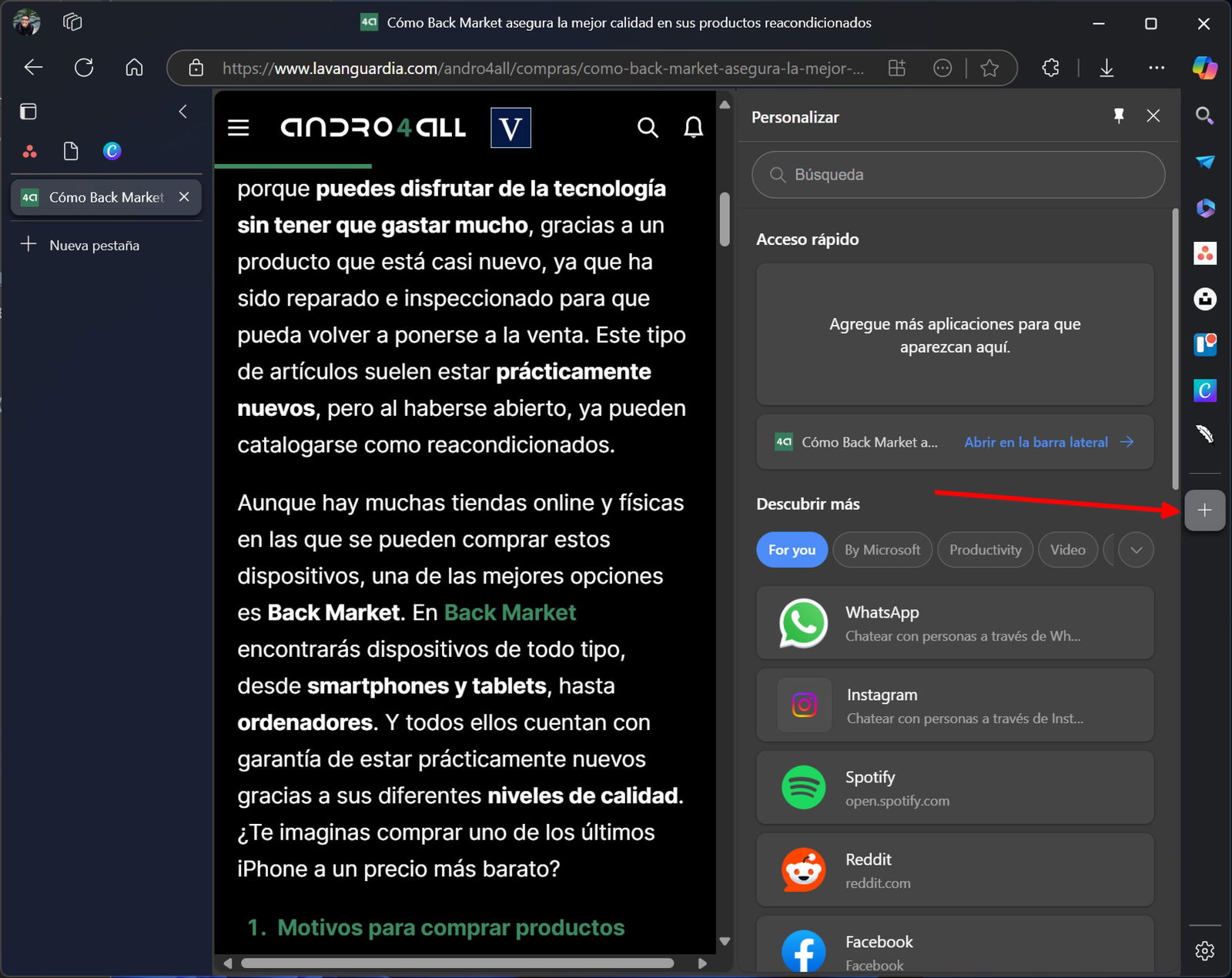Select the By Microsoft filter chip
Screen dimensions: 1232x978
882,550
